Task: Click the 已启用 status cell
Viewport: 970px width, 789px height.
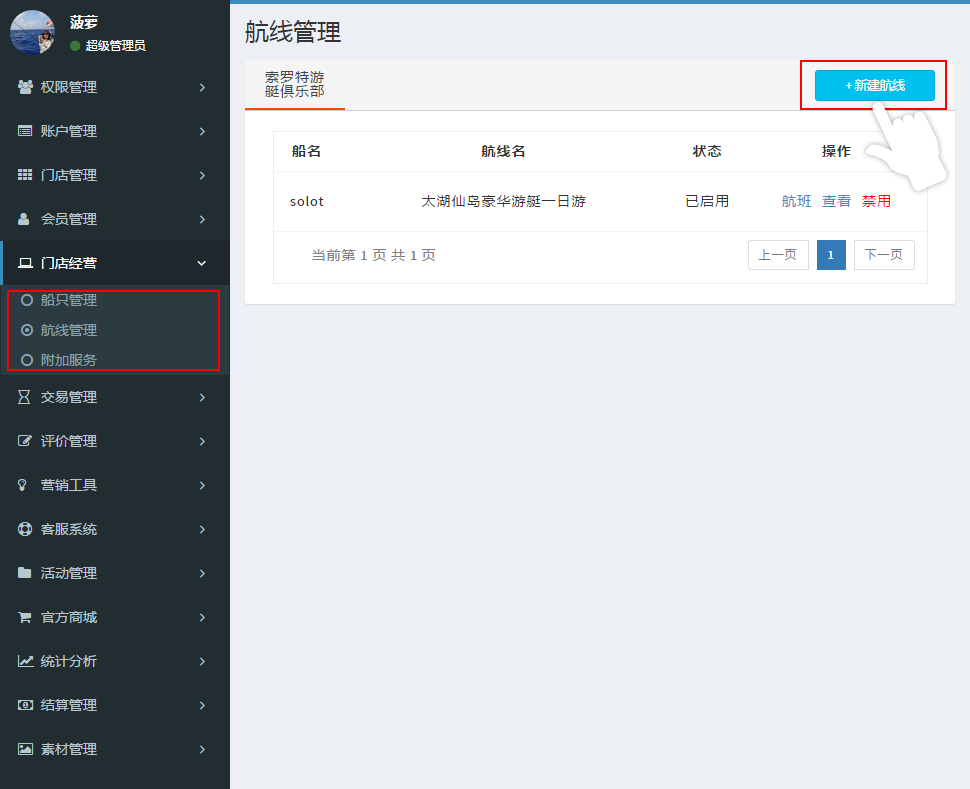Action: point(707,201)
